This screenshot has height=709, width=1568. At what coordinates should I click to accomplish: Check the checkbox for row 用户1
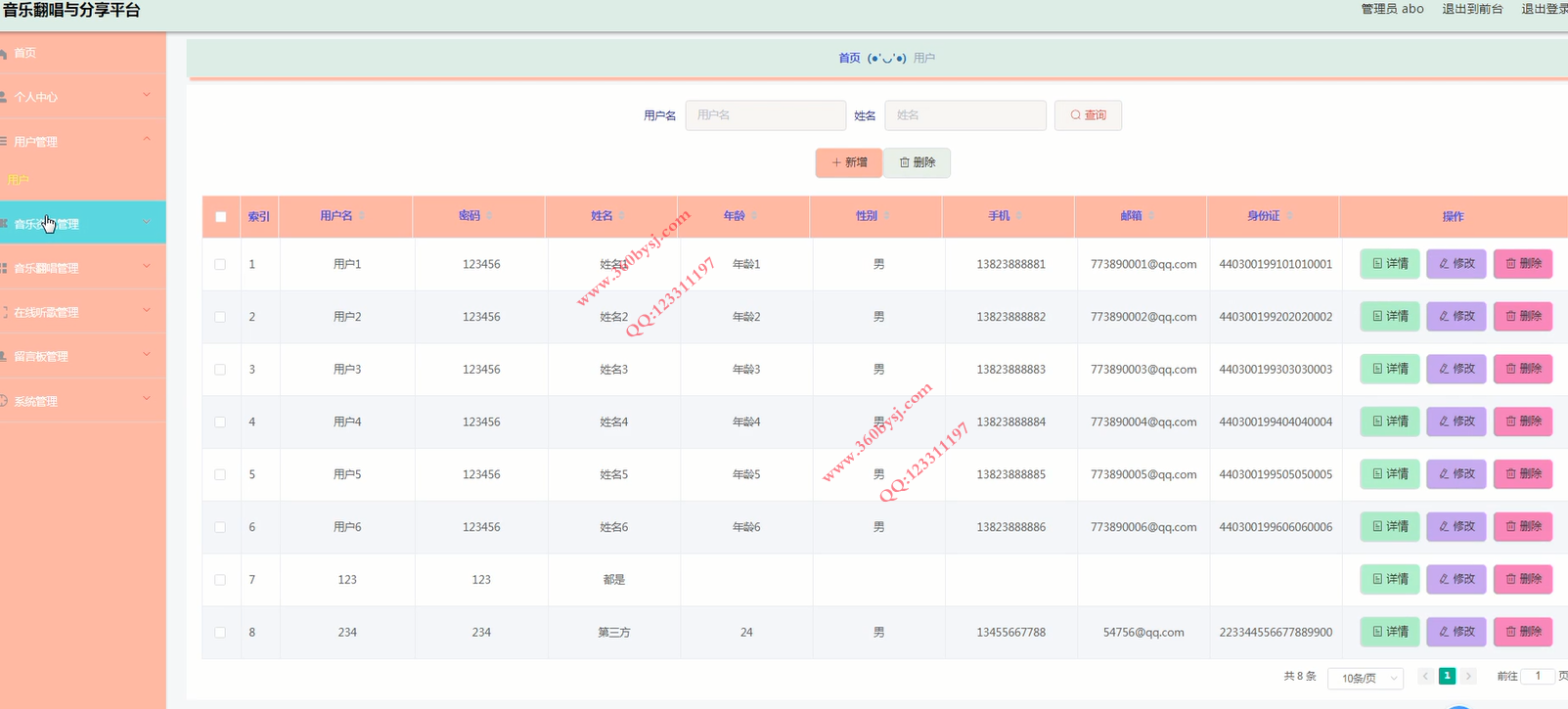(x=220, y=264)
